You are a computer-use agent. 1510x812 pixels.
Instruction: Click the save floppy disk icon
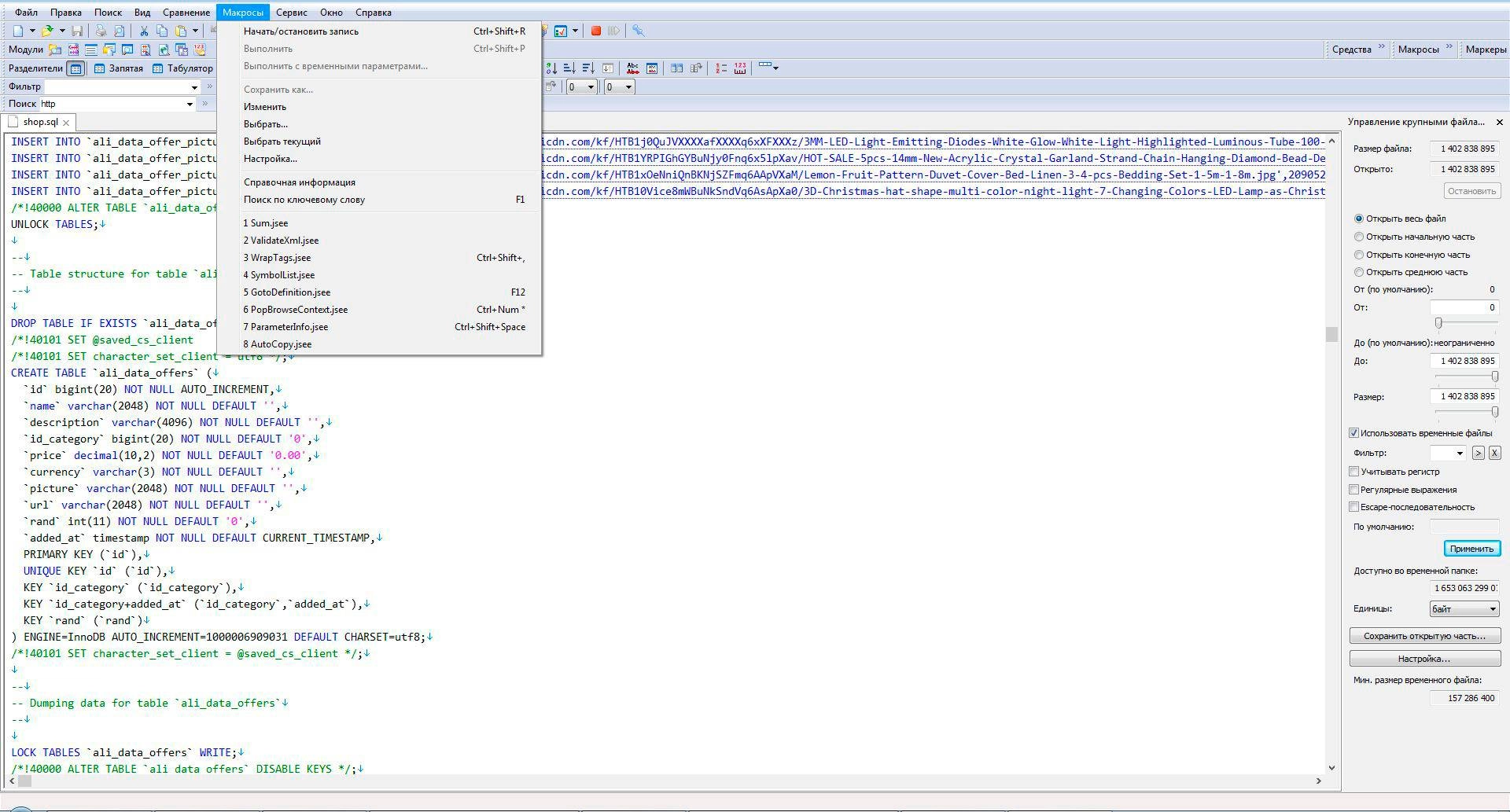click(77, 31)
